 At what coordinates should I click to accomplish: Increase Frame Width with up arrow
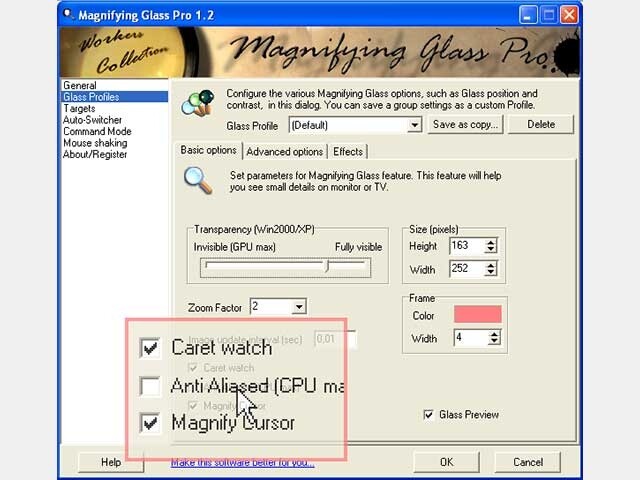point(494,334)
